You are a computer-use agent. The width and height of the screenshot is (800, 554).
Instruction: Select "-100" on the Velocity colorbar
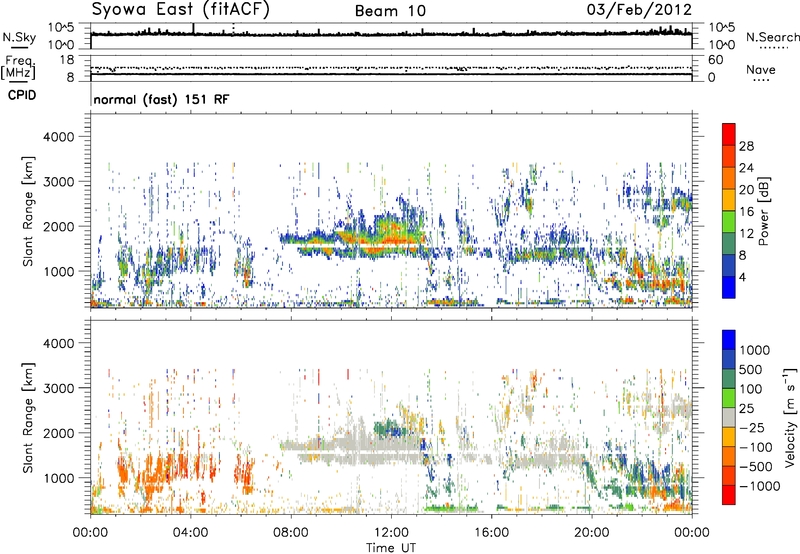click(756, 447)
